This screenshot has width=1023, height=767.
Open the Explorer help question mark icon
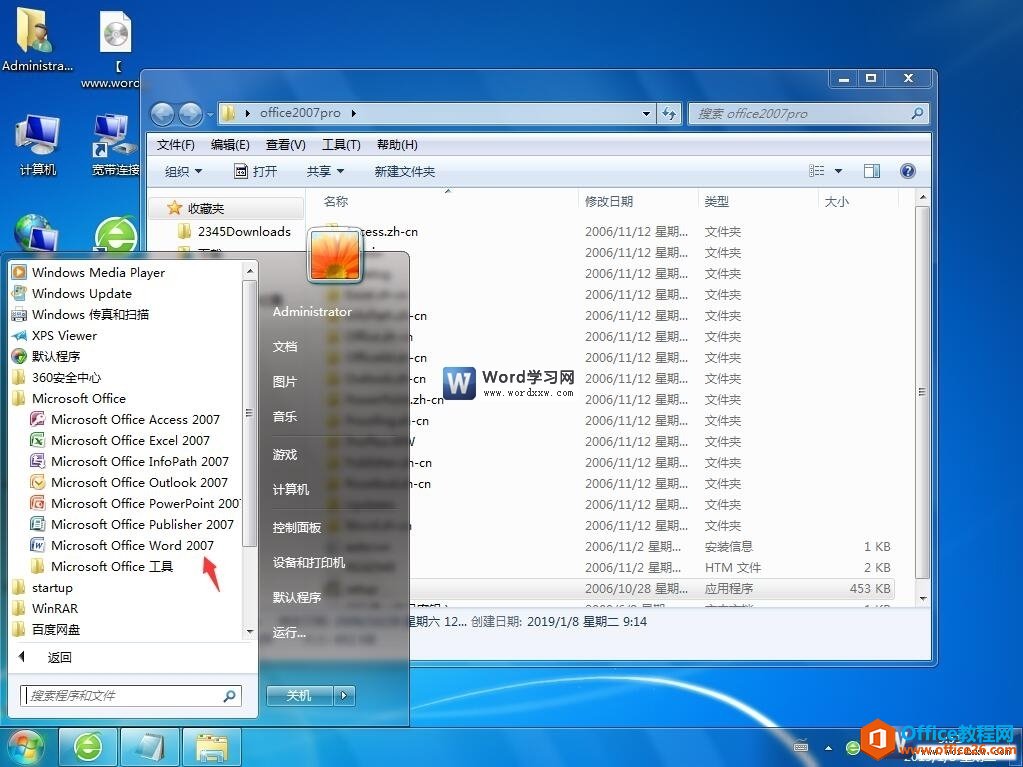point(908,171)
